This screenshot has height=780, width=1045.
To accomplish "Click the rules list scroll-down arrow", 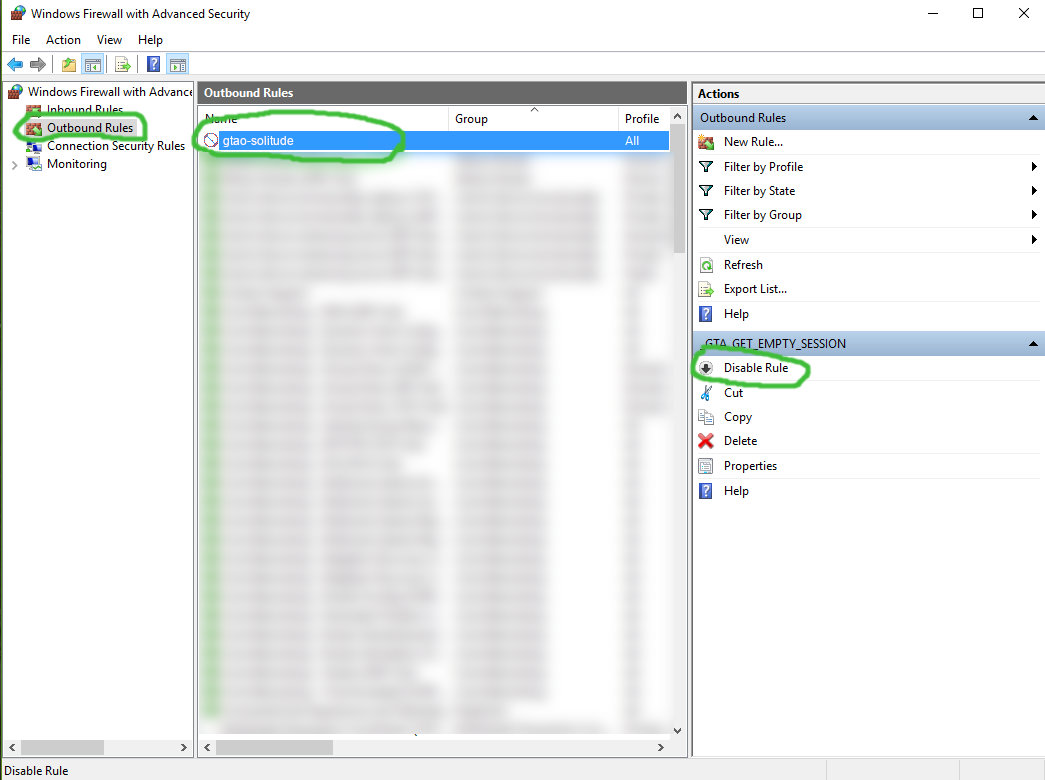I will pos(678,731).
